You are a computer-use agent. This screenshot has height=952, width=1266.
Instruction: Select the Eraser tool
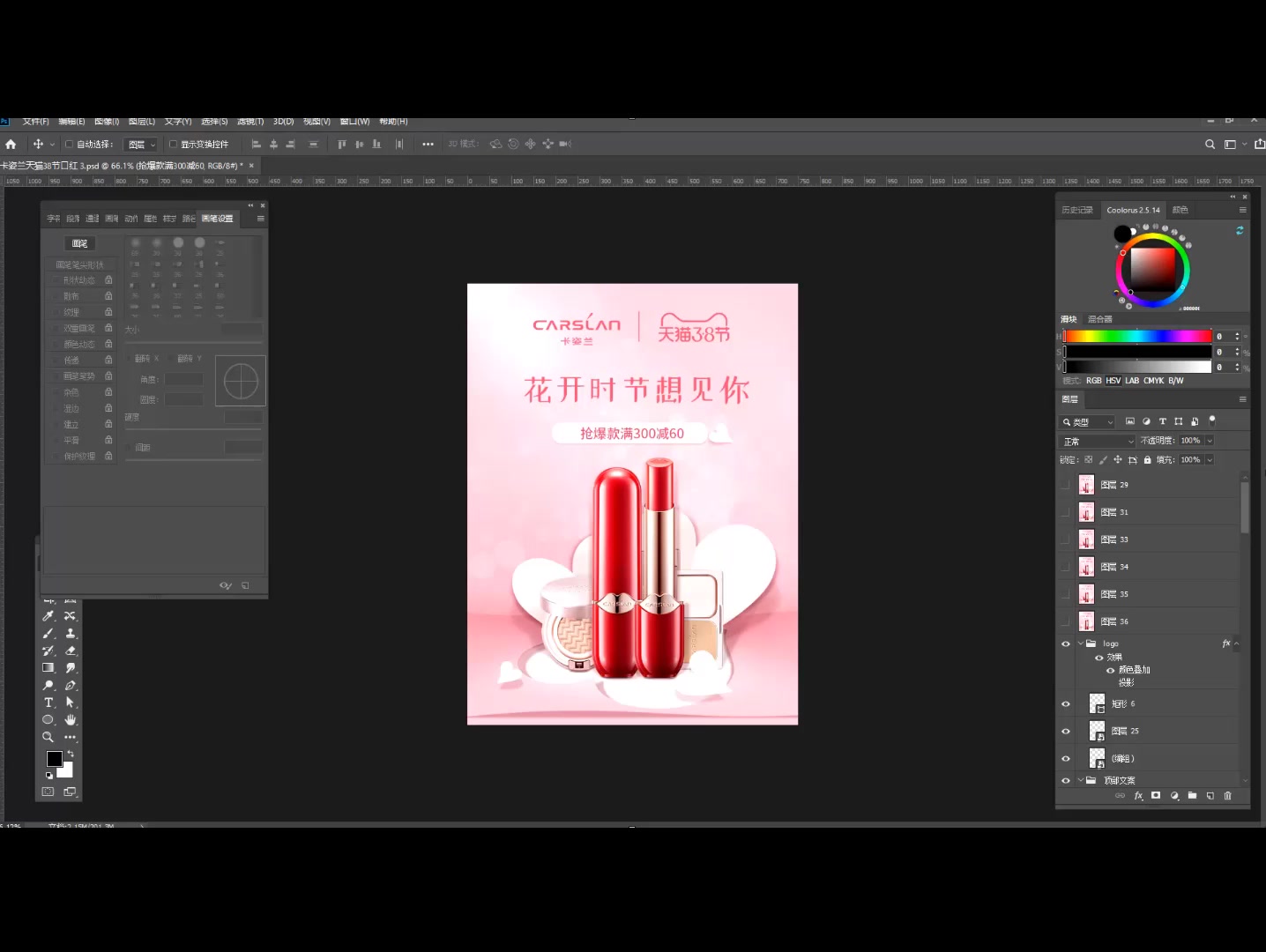coord(71,651)
